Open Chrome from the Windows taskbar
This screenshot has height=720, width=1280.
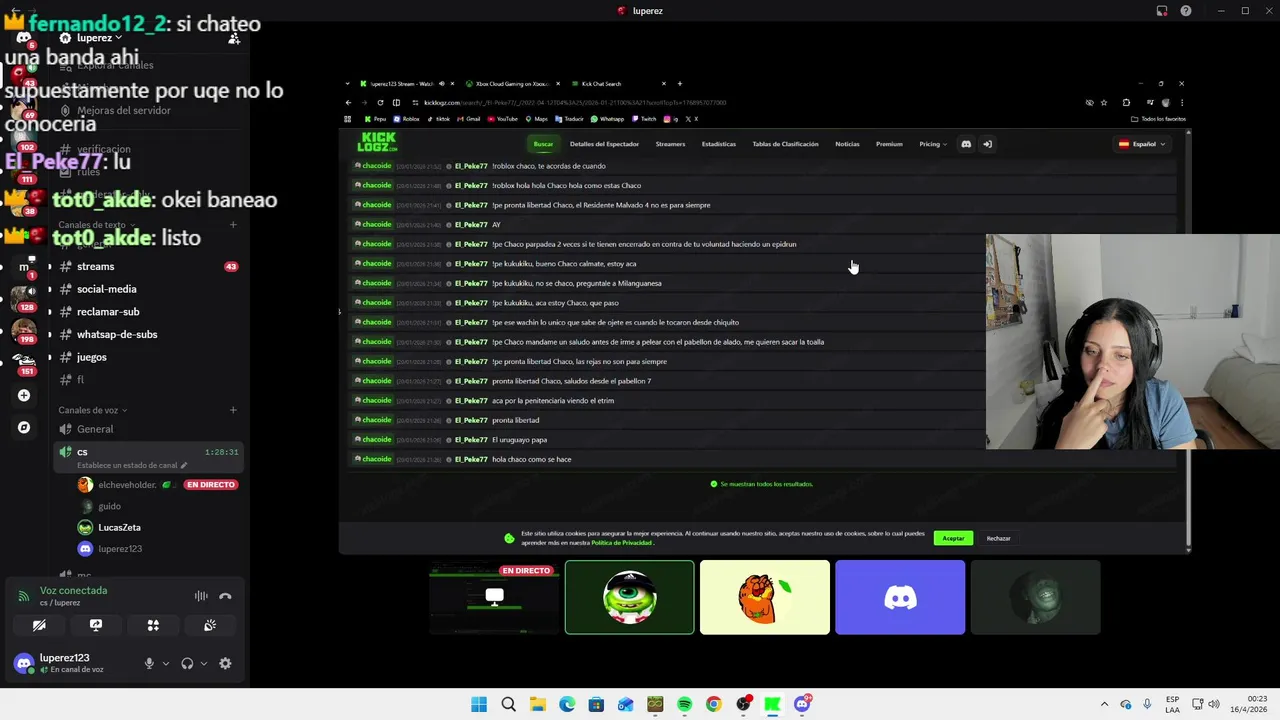point(713,704)
